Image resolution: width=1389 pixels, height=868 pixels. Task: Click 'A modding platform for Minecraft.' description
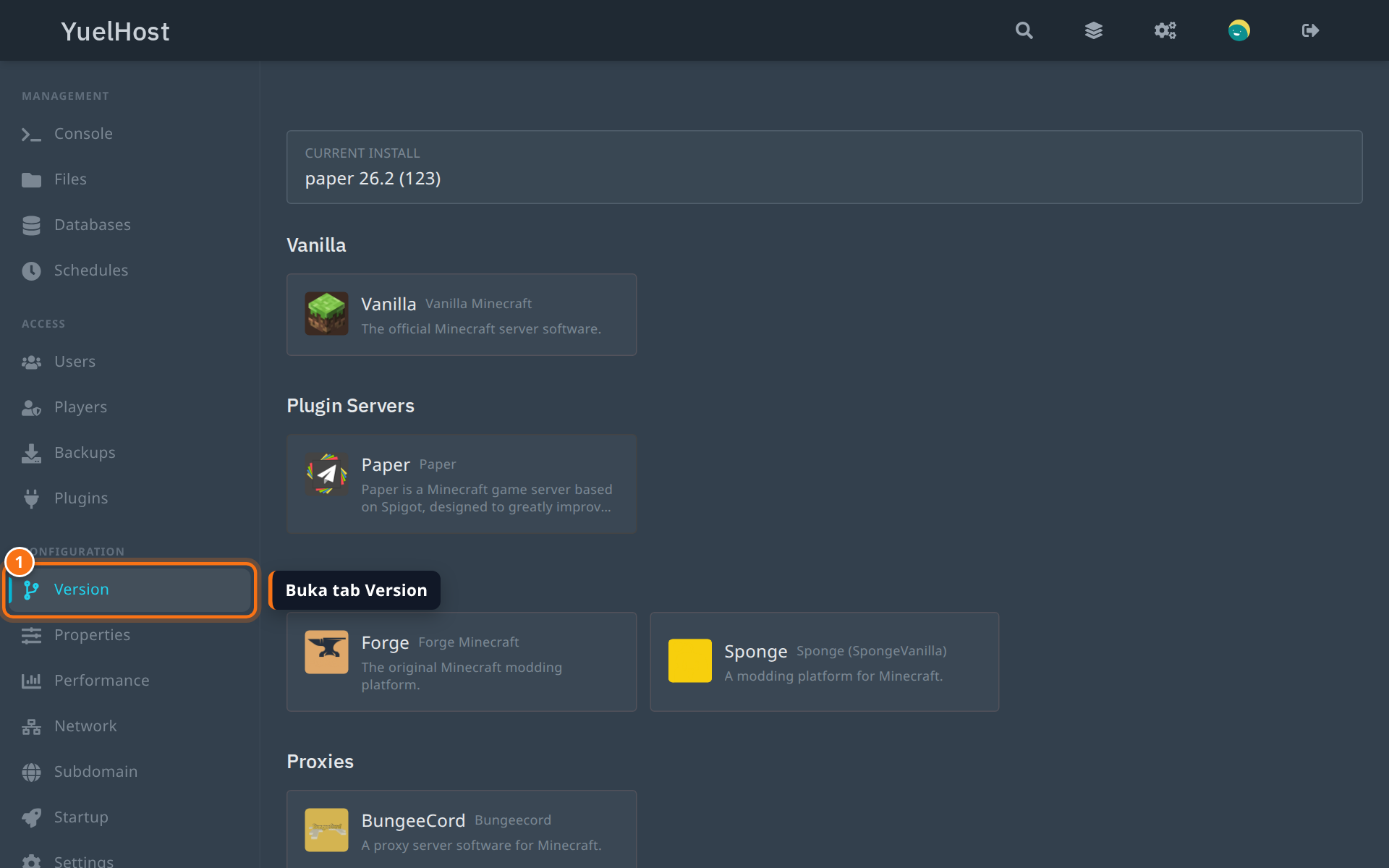tap(833, 676)
